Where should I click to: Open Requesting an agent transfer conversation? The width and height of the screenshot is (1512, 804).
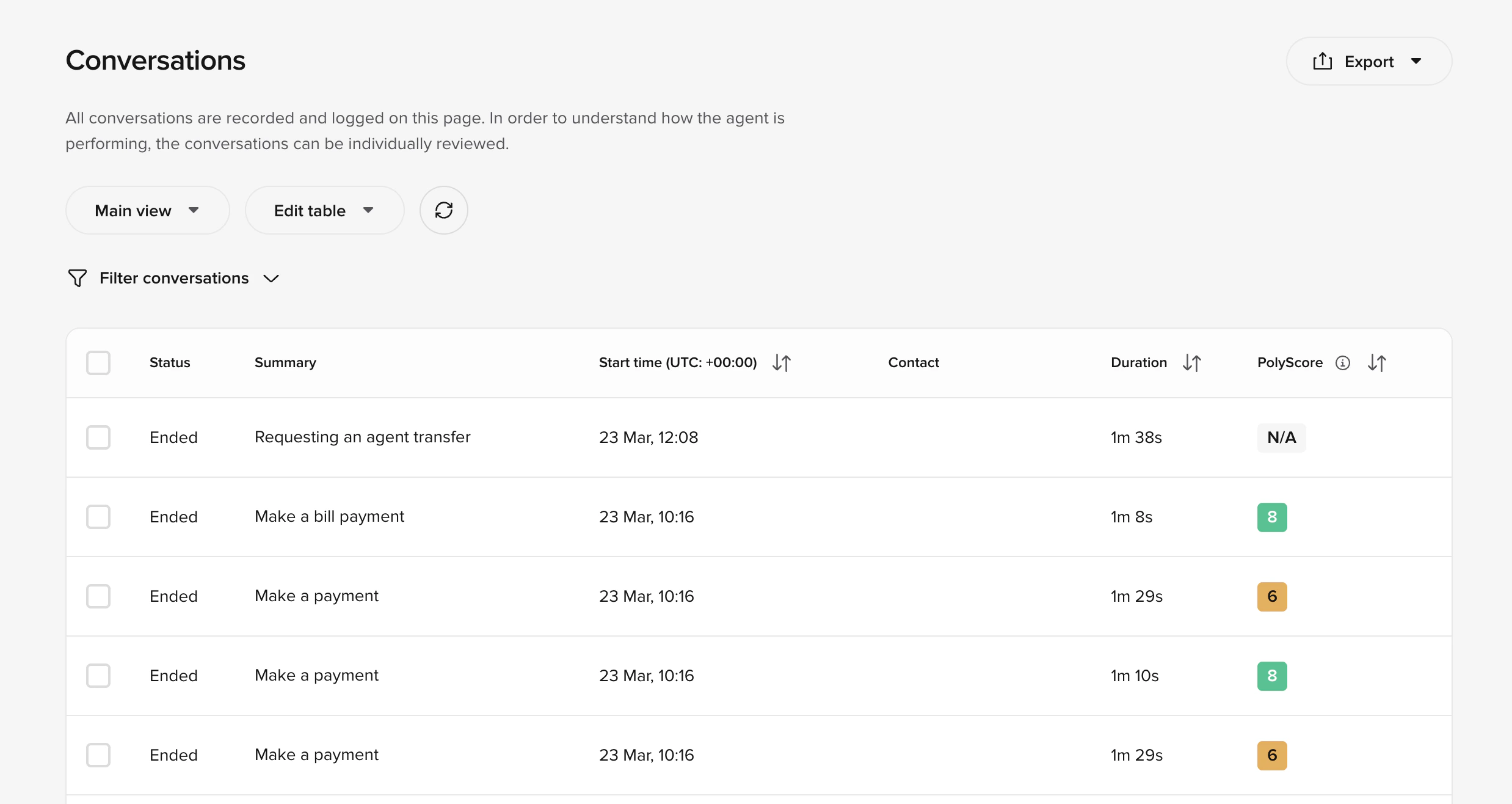pos(362,437)
